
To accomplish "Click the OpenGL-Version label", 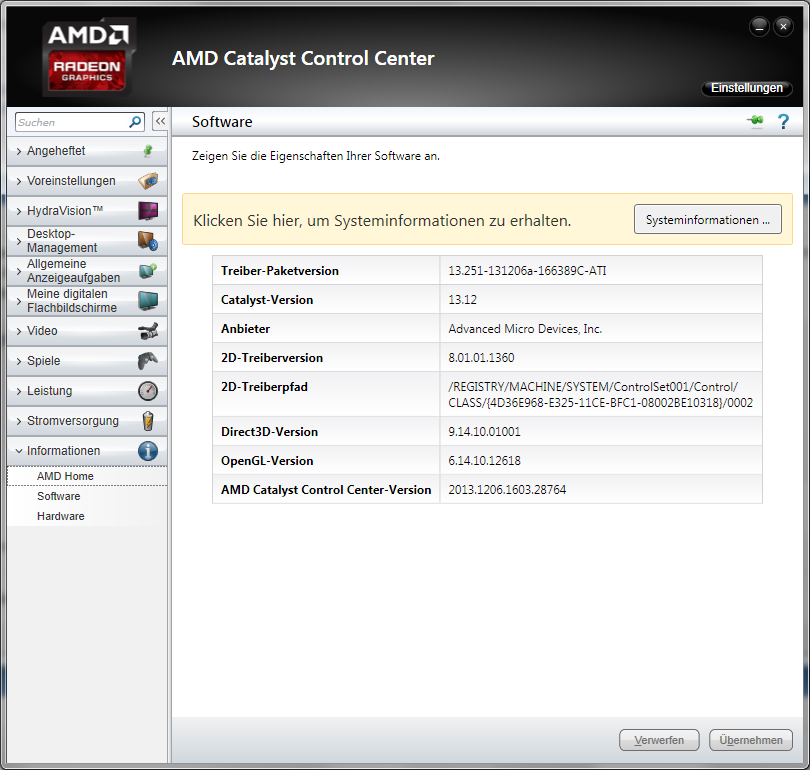I will 267,461.
